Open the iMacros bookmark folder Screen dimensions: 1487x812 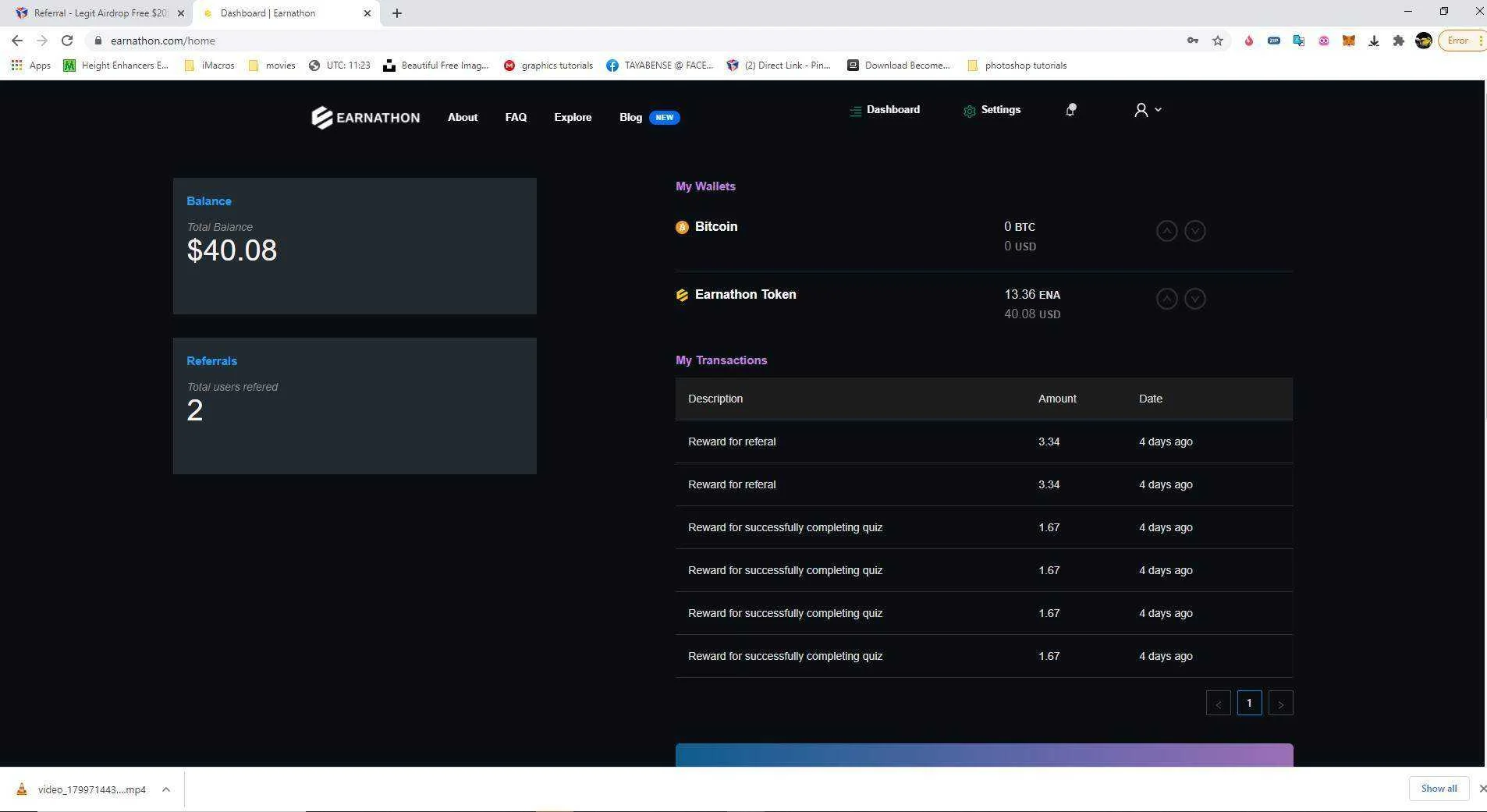point(209,66)
